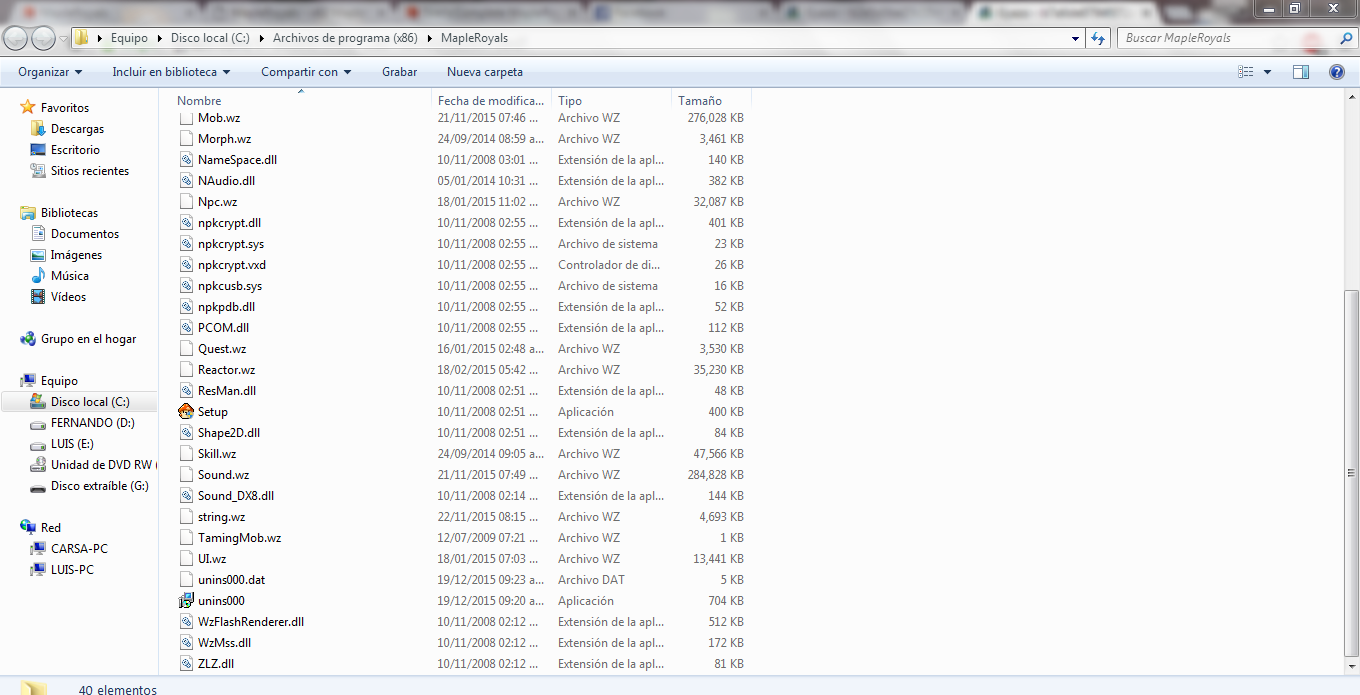This screenshot has width=1360, height=695.
Task: Open Descargas in Favoritos
Action: 77,129
